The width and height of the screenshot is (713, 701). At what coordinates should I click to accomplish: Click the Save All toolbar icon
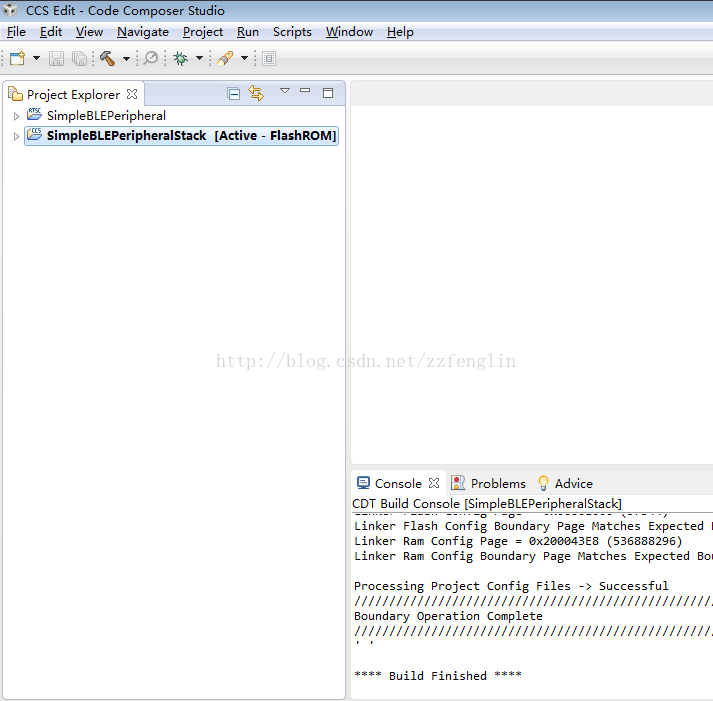point(79,58)
